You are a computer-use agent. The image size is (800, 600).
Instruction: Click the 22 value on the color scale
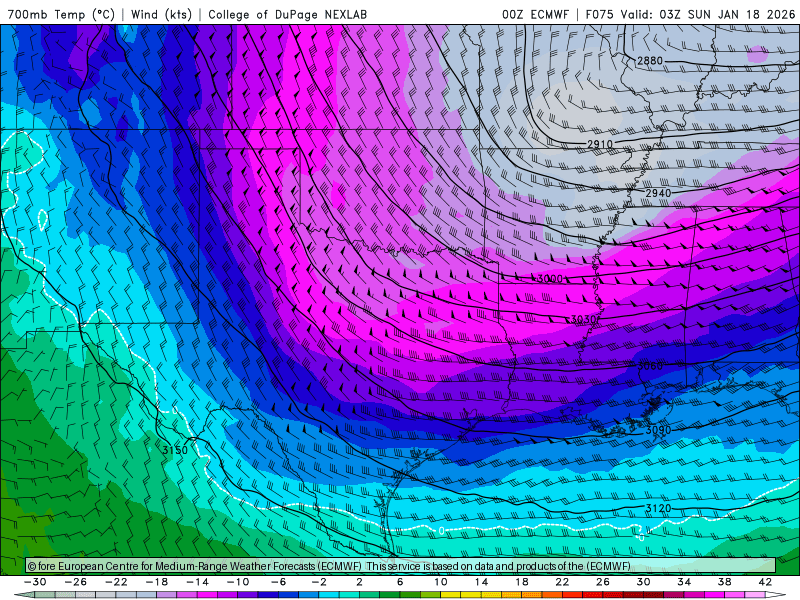pos(562,582)
